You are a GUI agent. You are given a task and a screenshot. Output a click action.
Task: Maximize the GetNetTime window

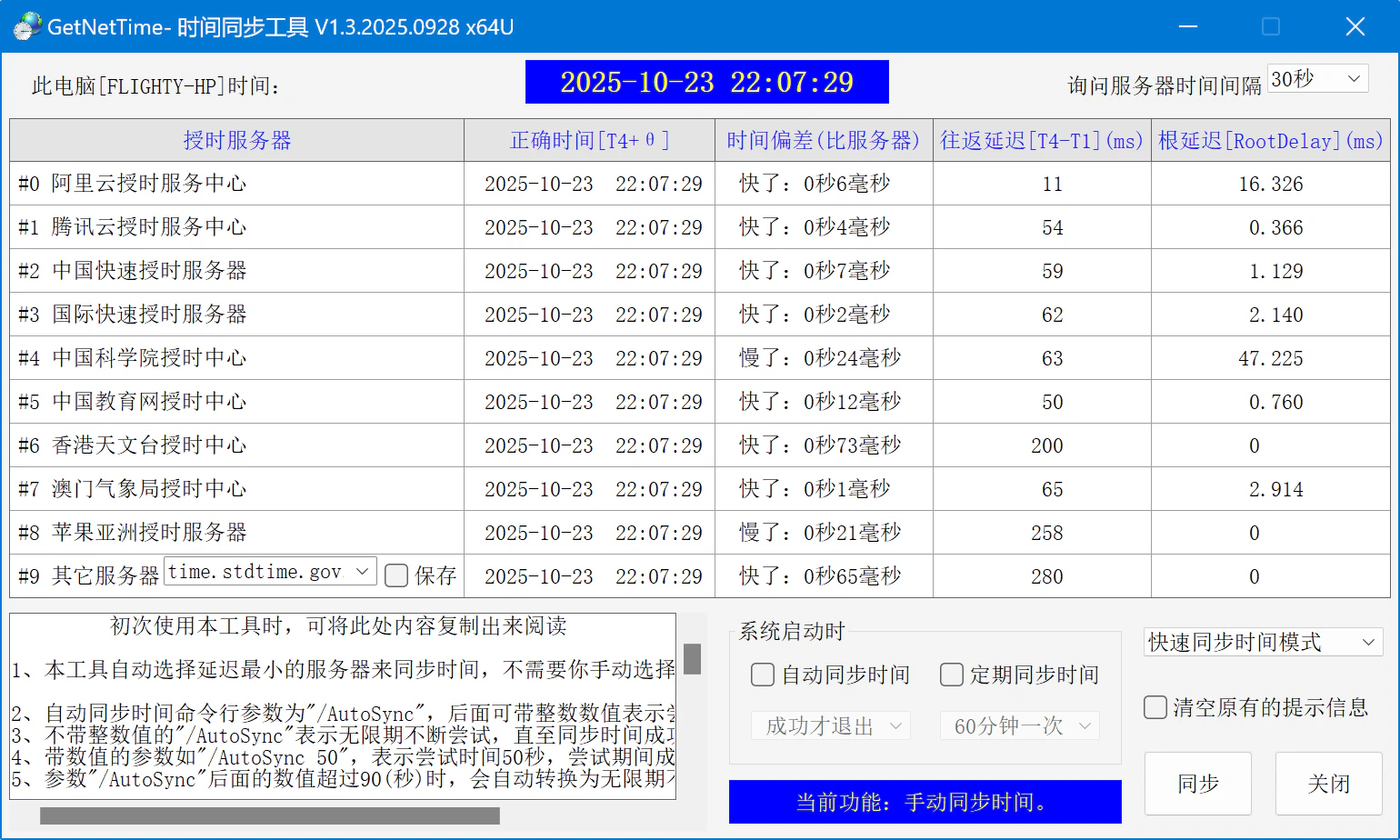click(1271, 26)
